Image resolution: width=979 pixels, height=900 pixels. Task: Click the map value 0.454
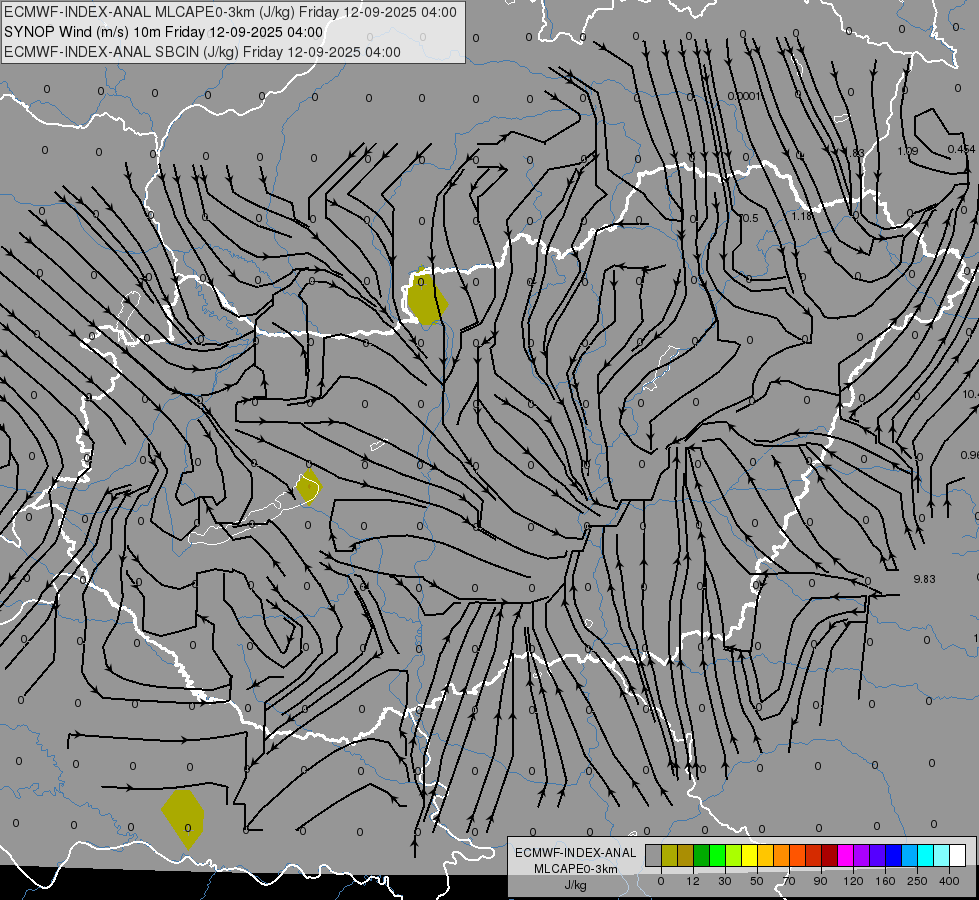tap(962, 149)
